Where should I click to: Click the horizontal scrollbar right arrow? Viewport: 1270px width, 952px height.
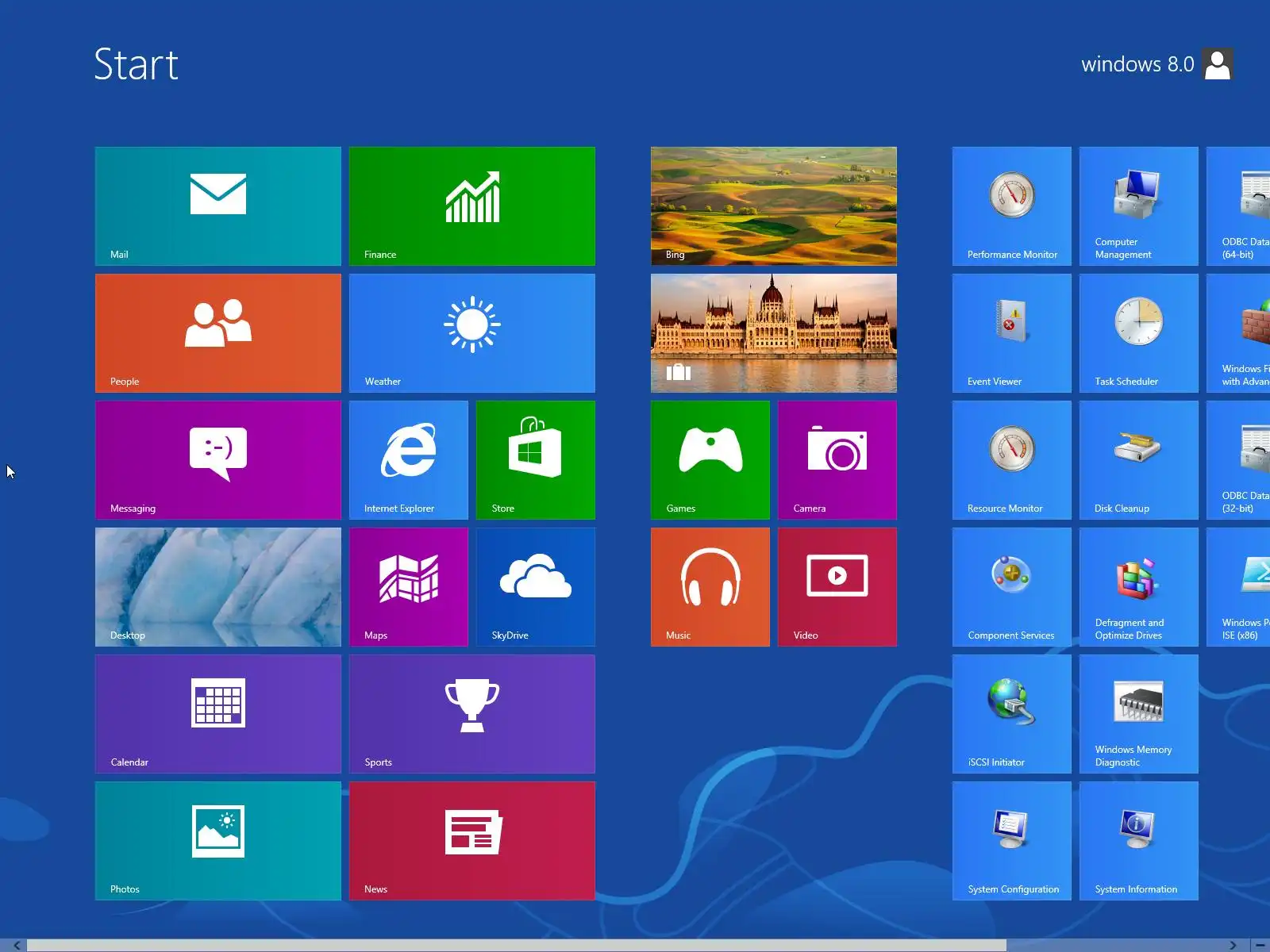(x=1233, y=945)
